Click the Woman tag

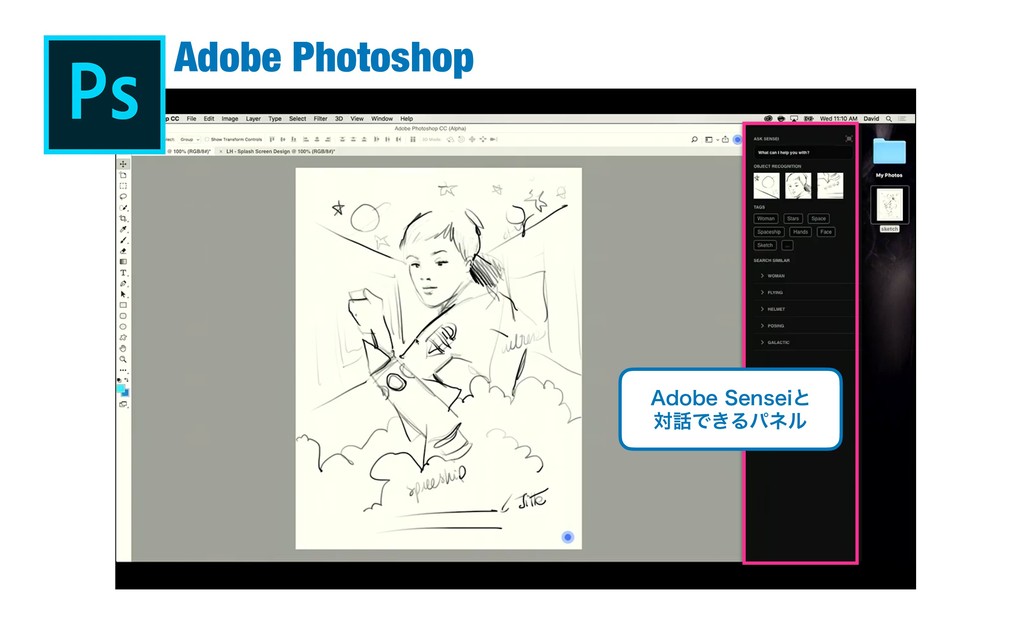click(765, 219)
